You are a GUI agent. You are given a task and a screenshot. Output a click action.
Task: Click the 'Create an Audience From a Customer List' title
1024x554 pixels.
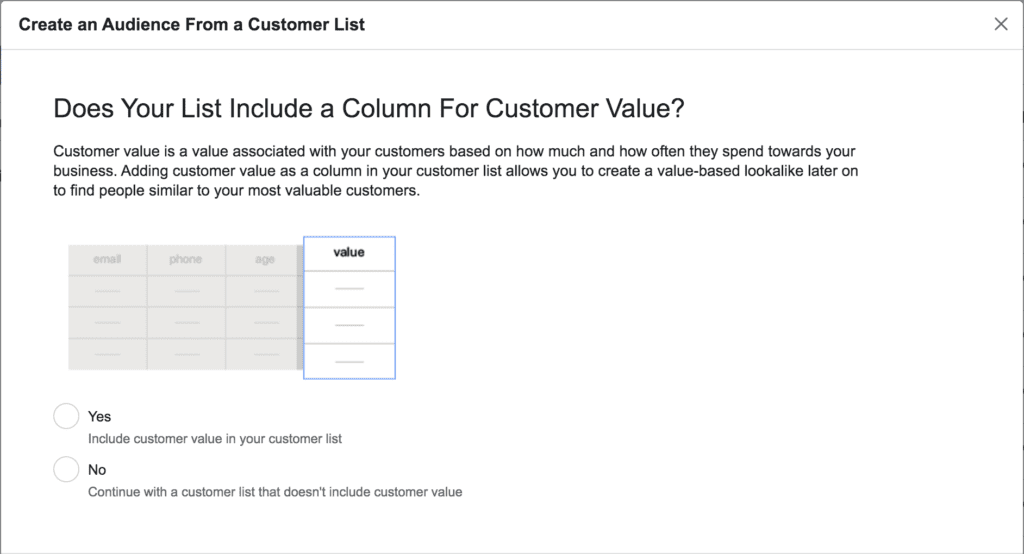point(191,25)
